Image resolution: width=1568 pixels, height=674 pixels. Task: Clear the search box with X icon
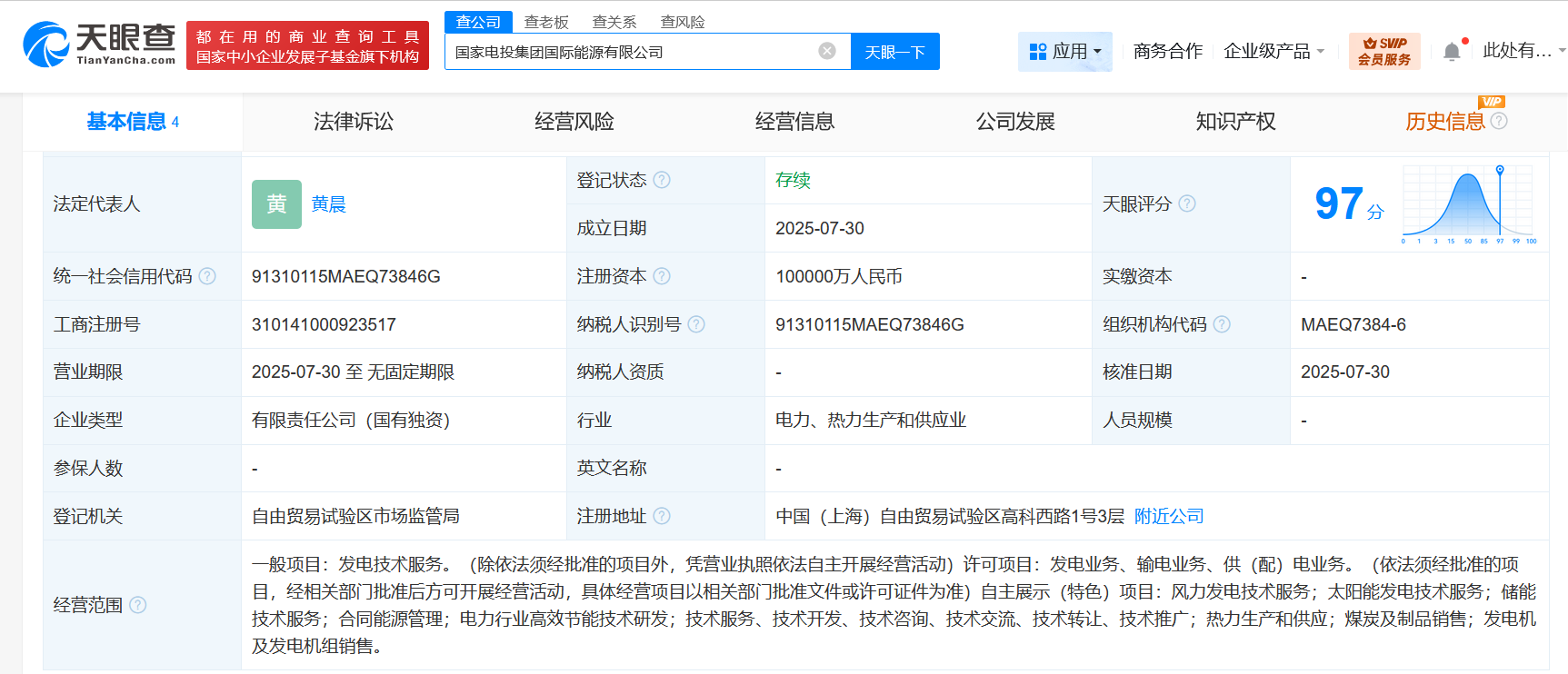coord(827,51)
